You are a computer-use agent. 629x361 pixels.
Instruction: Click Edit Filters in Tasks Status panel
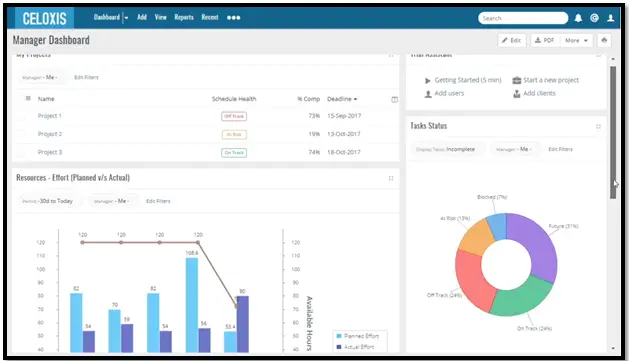click(x=560, y=149)
